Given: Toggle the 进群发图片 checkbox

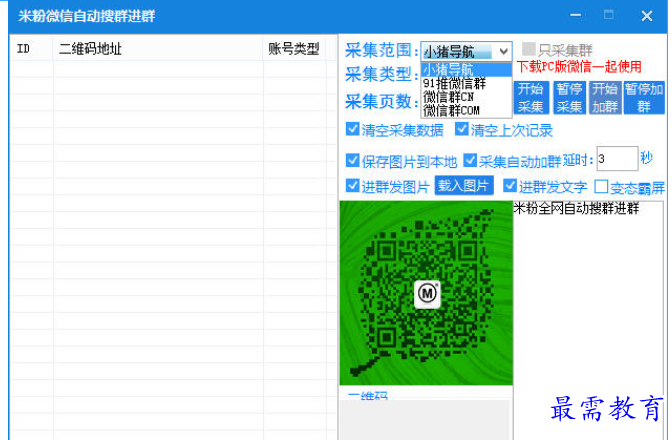Looking at the screenshot, I should [352, 186].
